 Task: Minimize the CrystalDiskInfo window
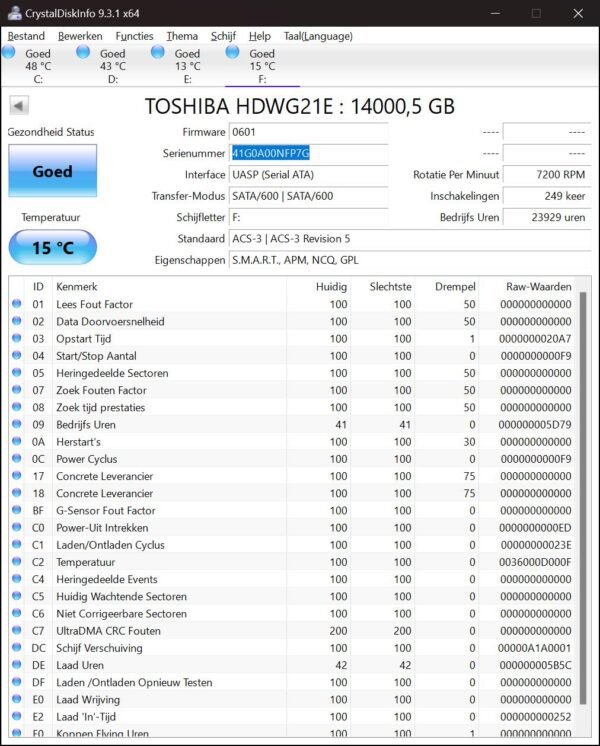[495, 13]
